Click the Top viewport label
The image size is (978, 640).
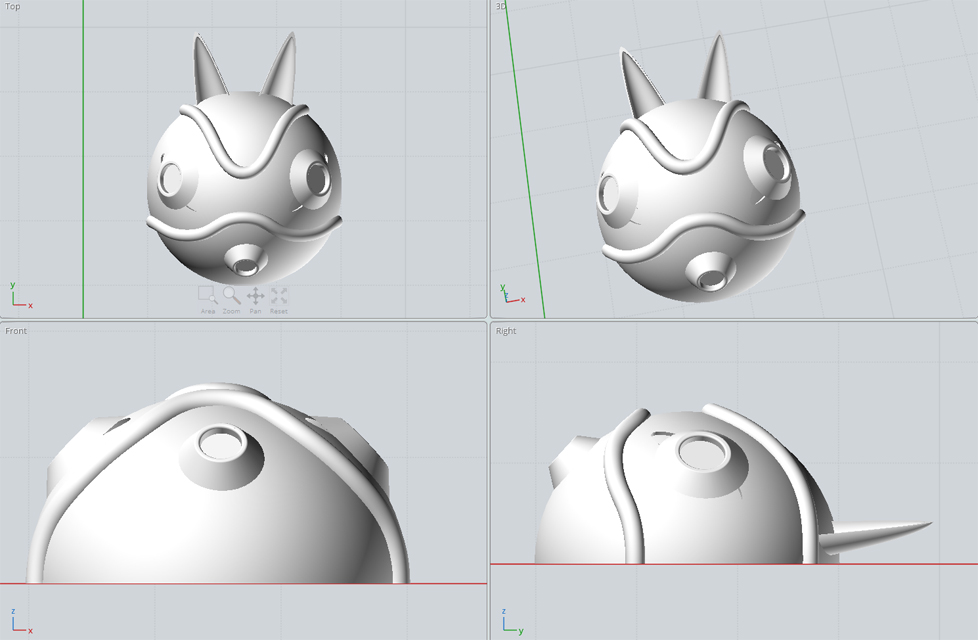click(12, 6)
